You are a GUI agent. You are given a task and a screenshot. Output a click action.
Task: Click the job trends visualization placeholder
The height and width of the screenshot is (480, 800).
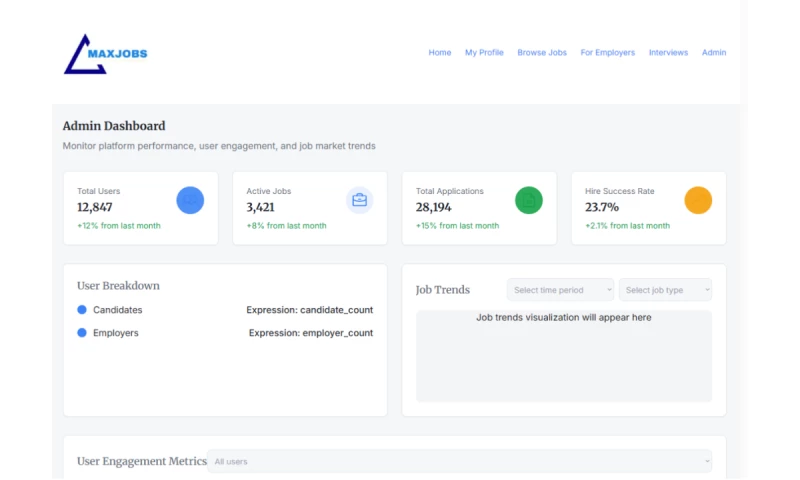(564, 356)
